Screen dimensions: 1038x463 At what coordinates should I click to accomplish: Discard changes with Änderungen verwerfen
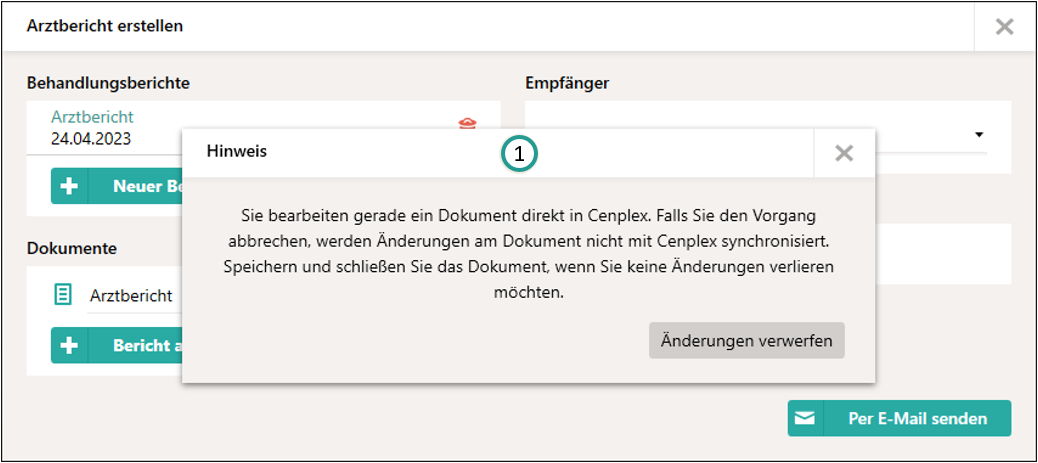pyautogui.click(x=747, y=340)
